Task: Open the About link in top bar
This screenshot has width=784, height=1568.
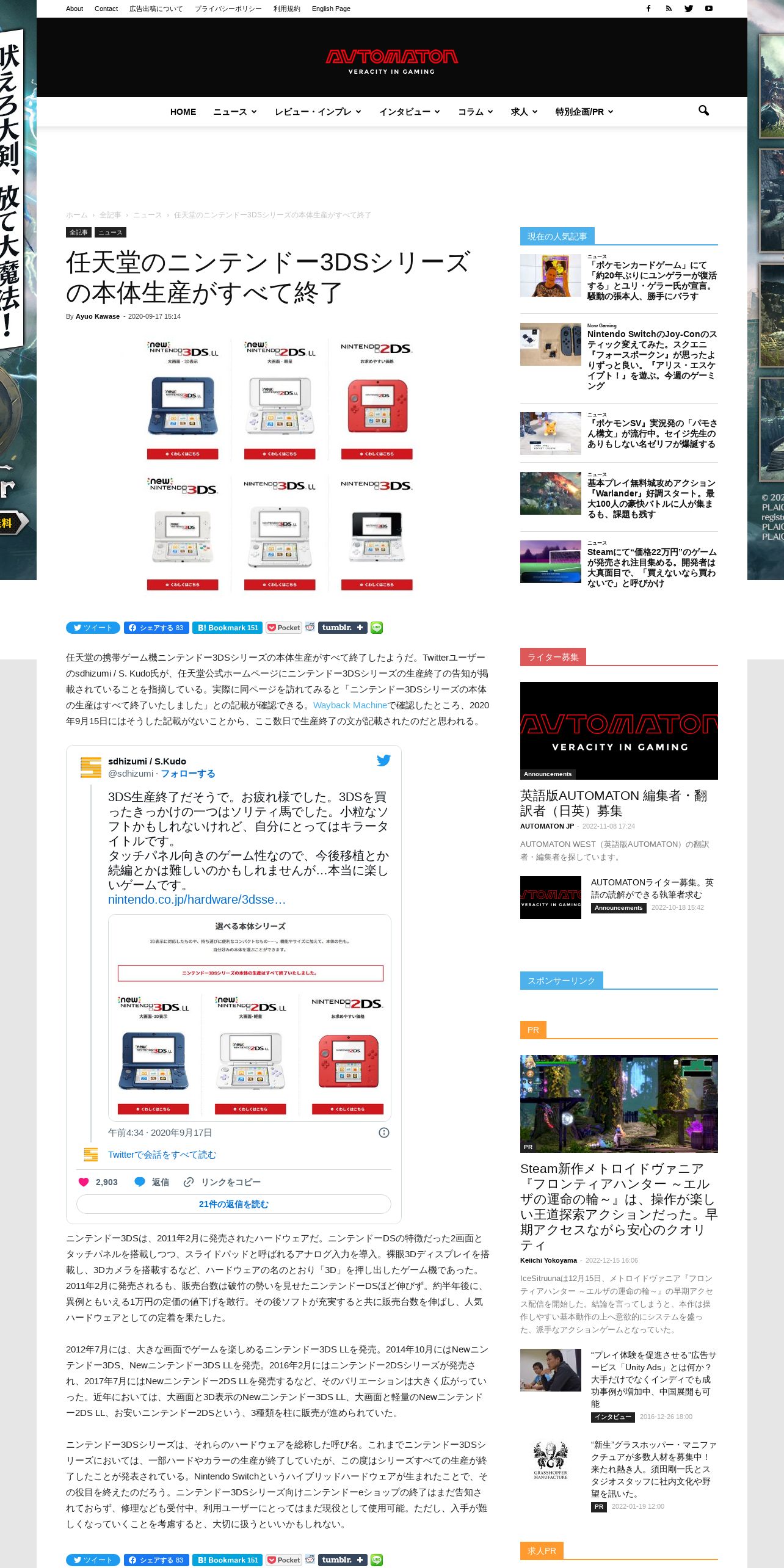Action: [74, 9]
